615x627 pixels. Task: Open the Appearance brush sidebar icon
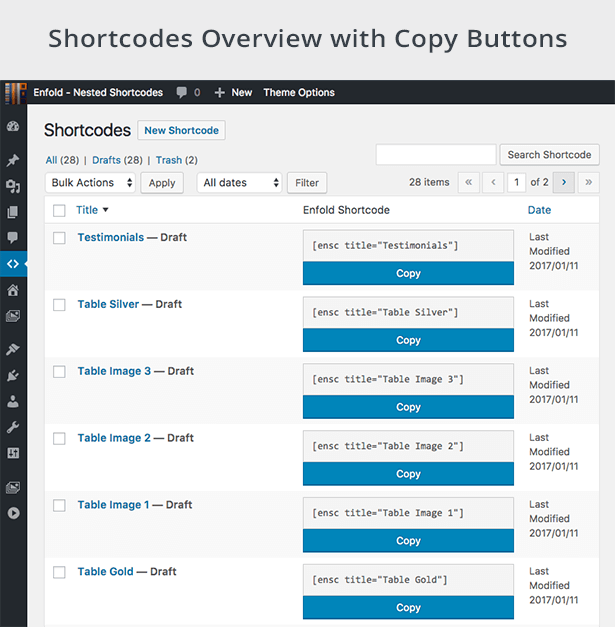click(13, 349)
